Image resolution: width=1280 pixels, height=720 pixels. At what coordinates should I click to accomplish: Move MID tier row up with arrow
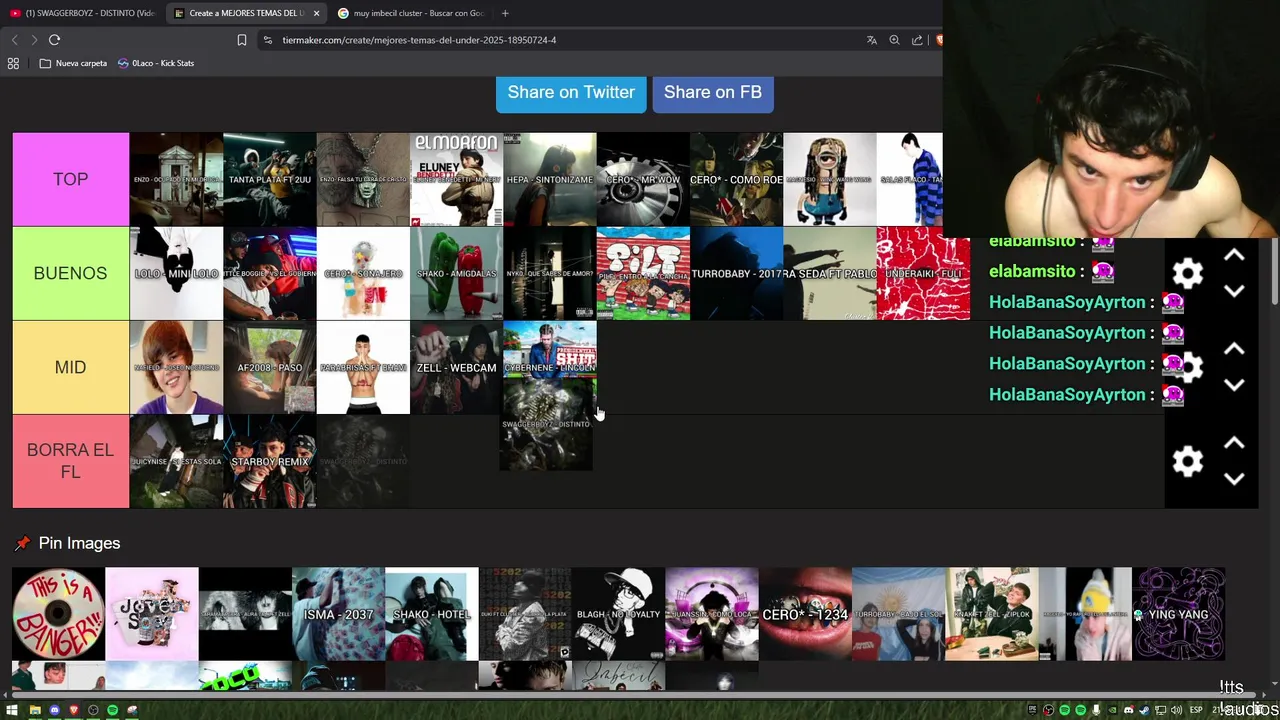tap(1234, 349)
